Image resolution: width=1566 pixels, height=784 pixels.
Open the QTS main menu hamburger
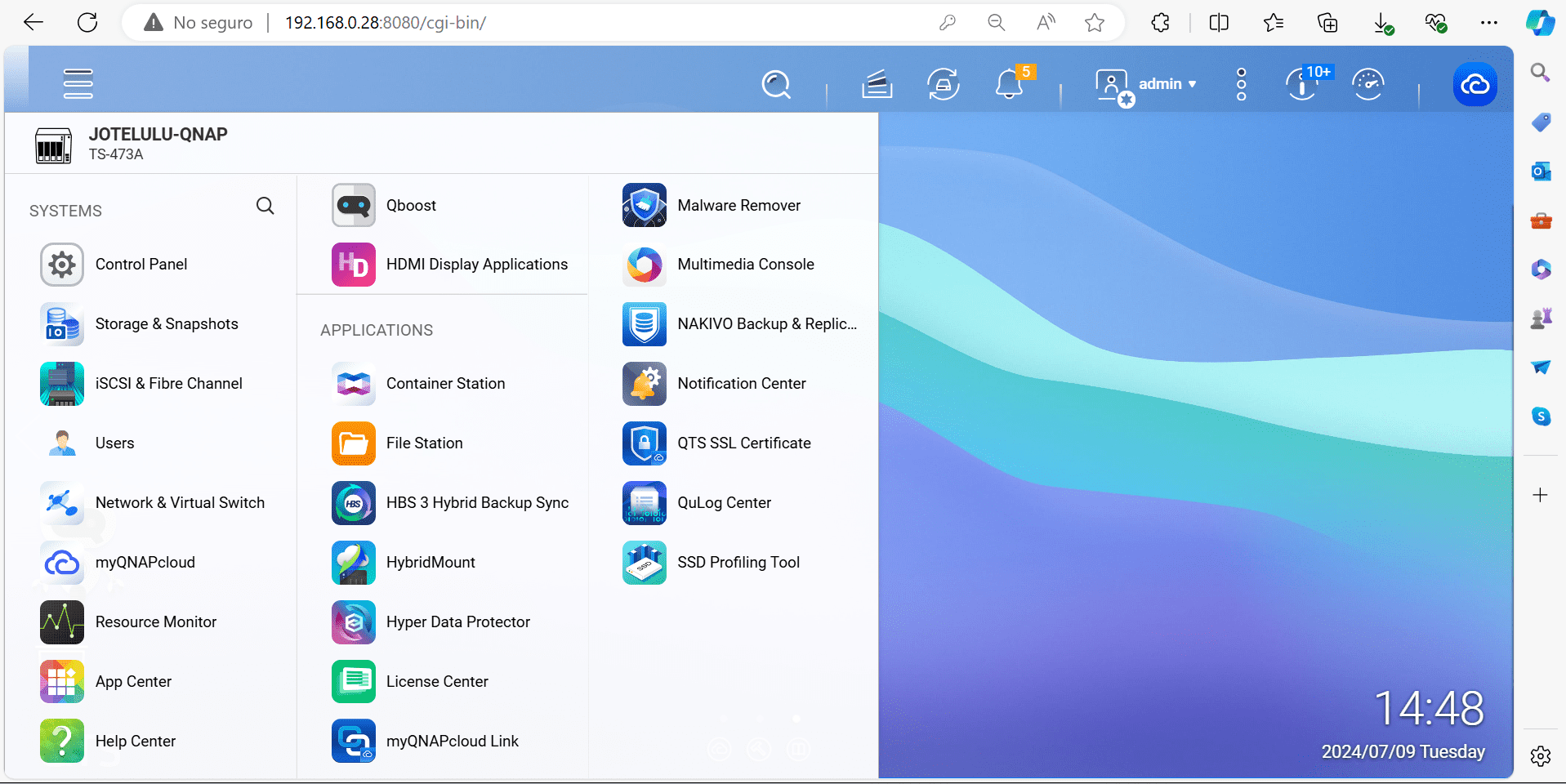click(78, 83)
